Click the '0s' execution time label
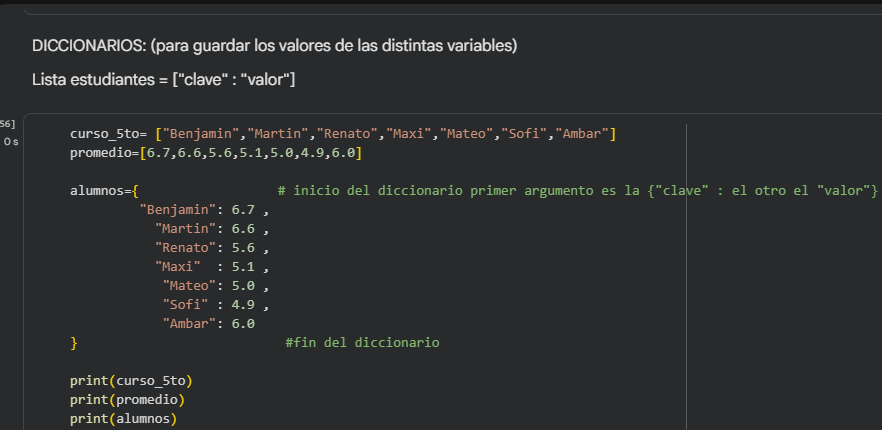This screenshot has width=882, height=430. [11, 142]
